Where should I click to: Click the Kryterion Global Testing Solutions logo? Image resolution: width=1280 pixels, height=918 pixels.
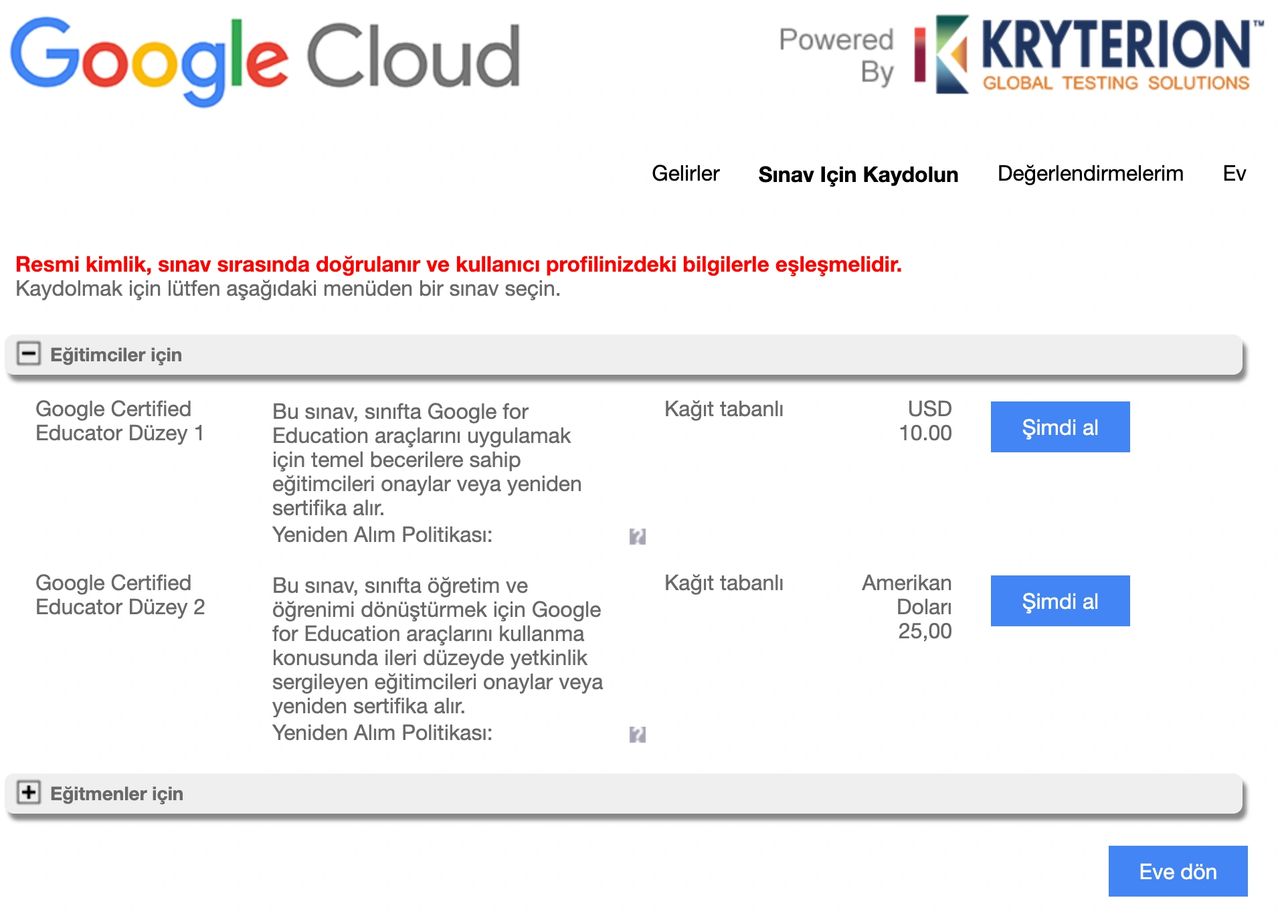pos(1082,55)
